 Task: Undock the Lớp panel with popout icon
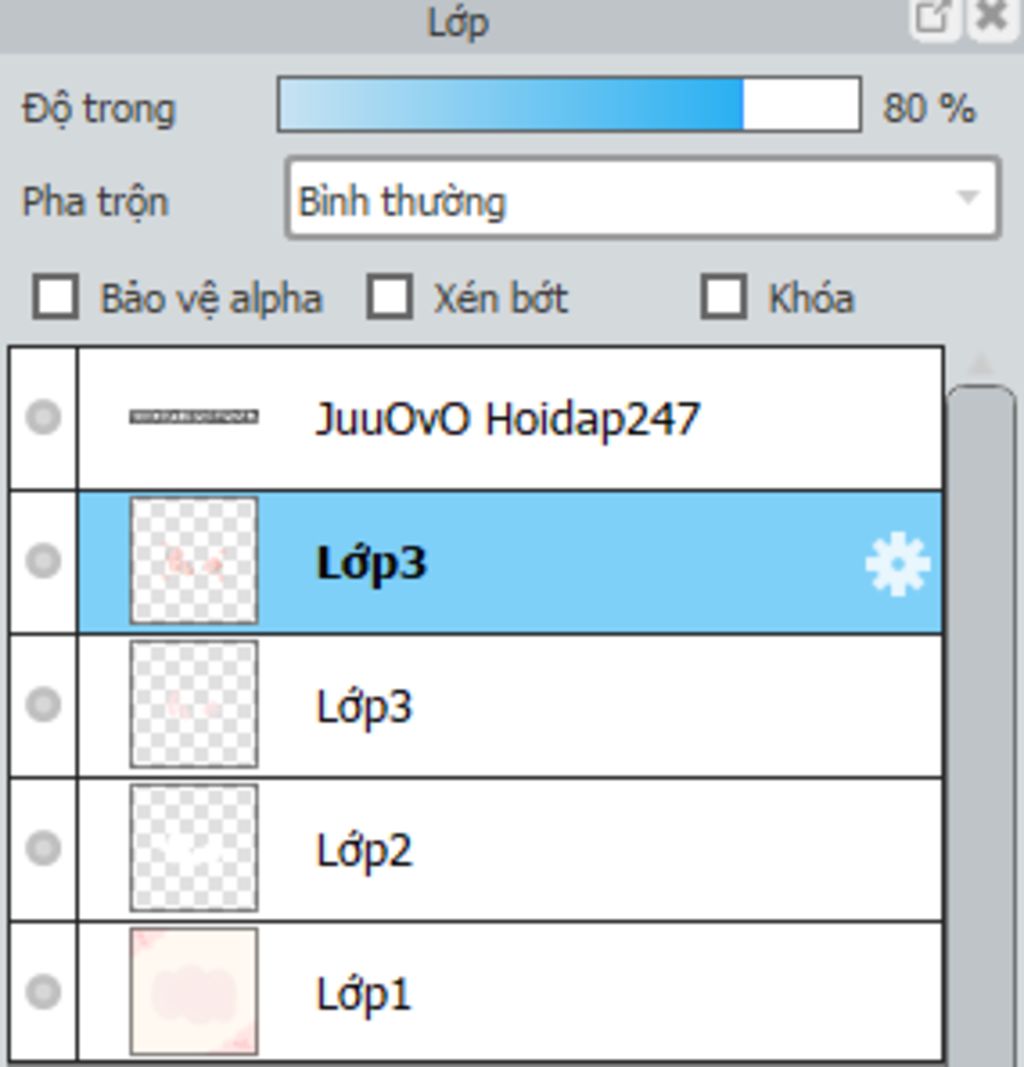pyautogui.click(x=933, y=18)
